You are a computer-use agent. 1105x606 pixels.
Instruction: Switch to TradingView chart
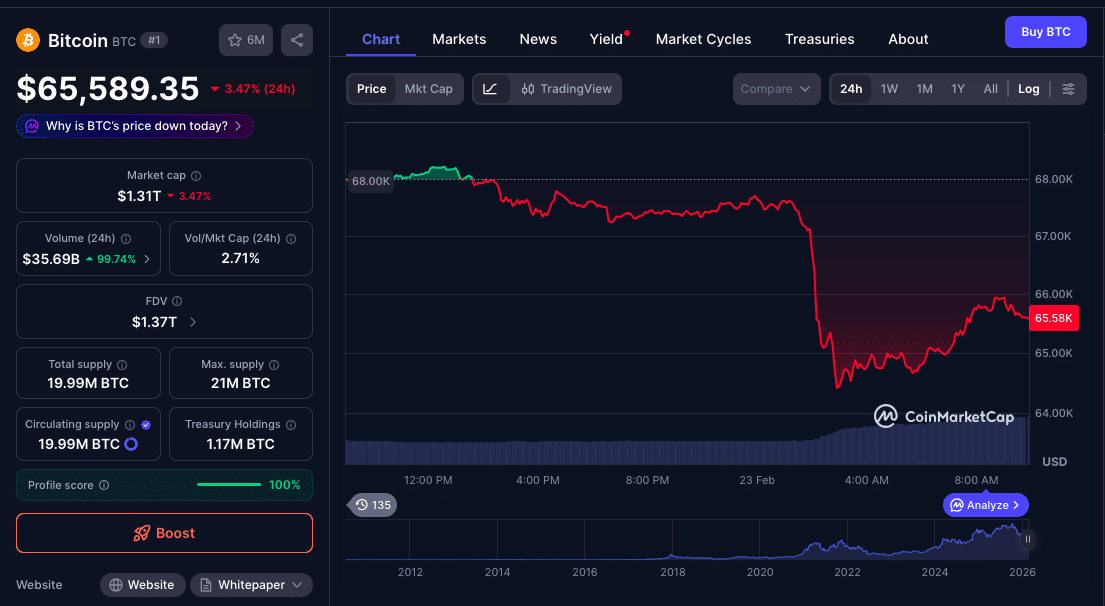pos(566,89)
